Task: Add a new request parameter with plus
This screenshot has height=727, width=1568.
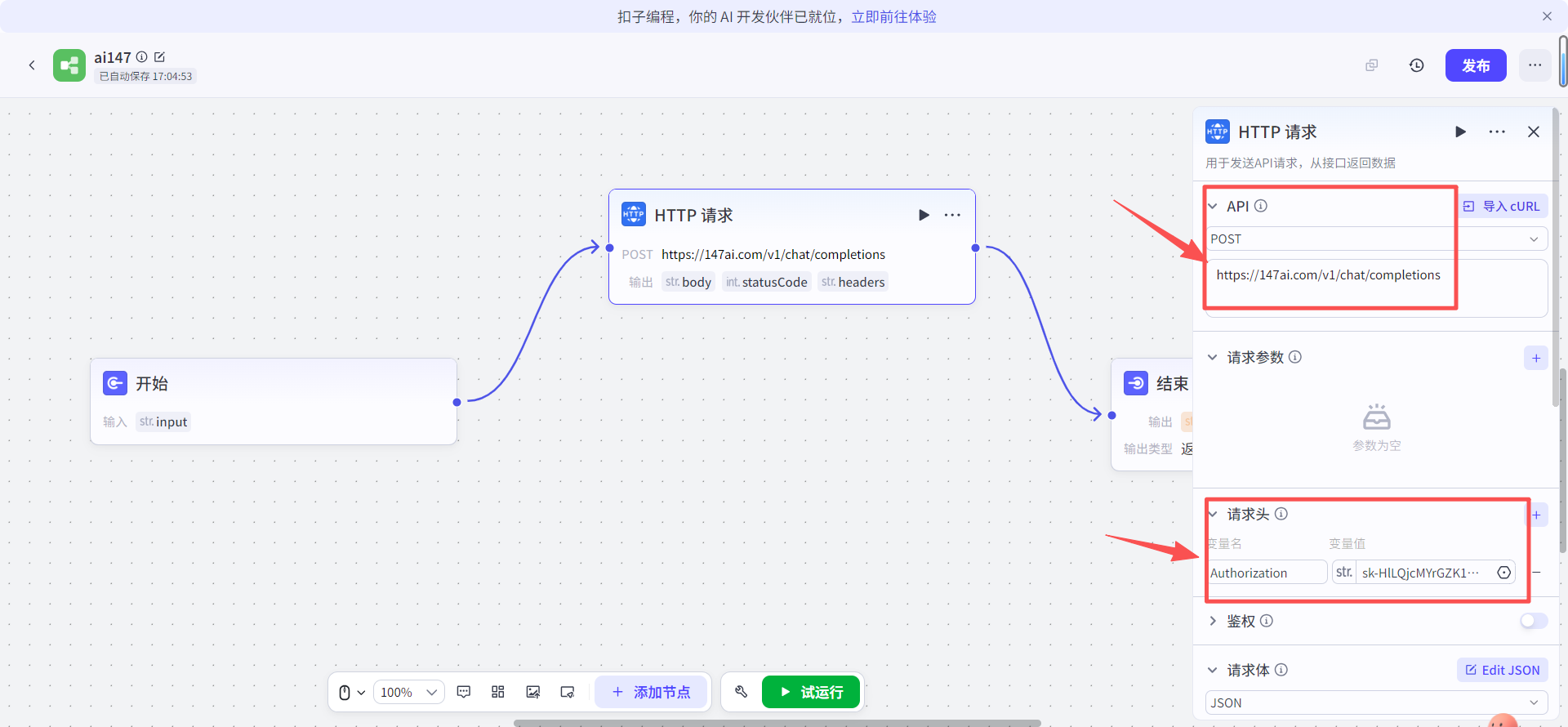Action: (1535, 358)
